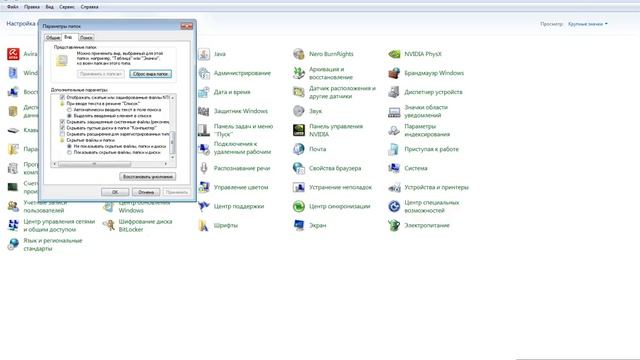Open Диспетчер устройств
The height and width of the screenshot is (360, 640).
click(x=426, y=92)
